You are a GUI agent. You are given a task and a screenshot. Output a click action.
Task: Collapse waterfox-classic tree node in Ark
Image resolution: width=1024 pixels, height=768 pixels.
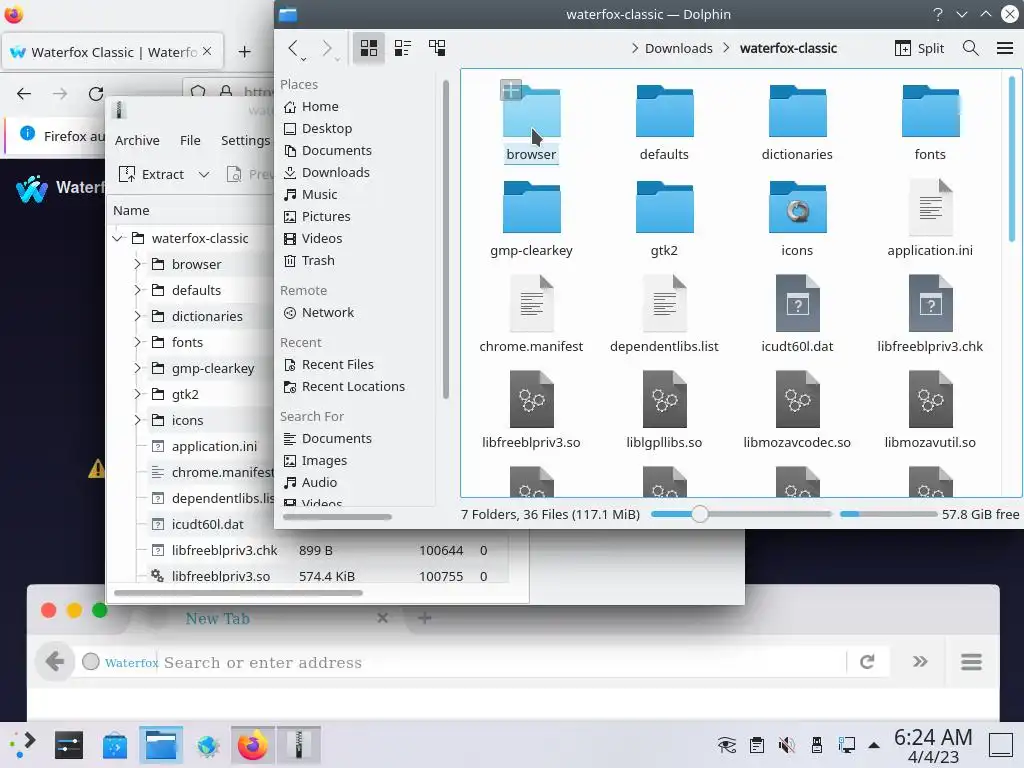[118, 238]
